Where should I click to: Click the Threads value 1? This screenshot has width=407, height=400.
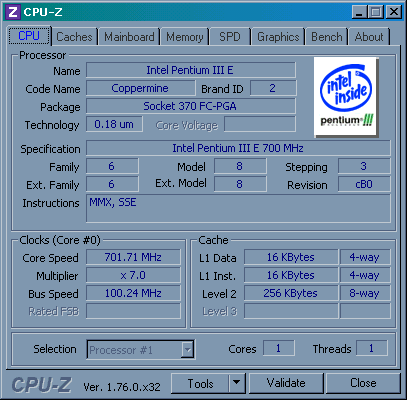(372, 349)
